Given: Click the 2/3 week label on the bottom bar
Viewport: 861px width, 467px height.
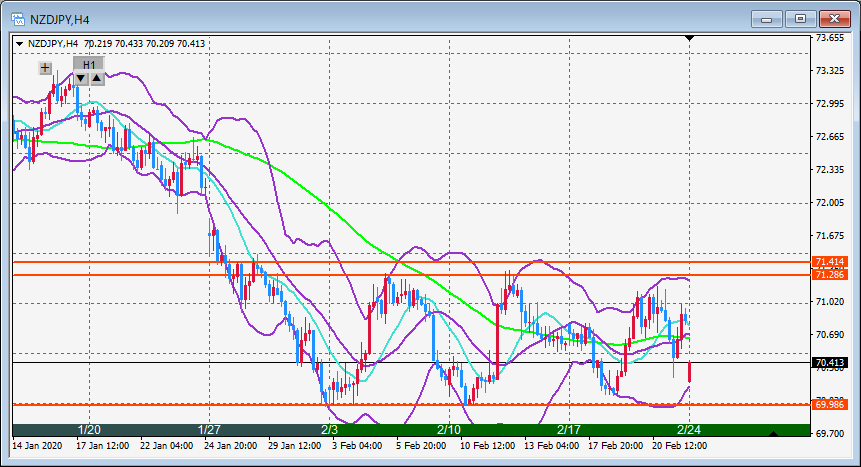Looking at the screenshot, I should [329, 430].
